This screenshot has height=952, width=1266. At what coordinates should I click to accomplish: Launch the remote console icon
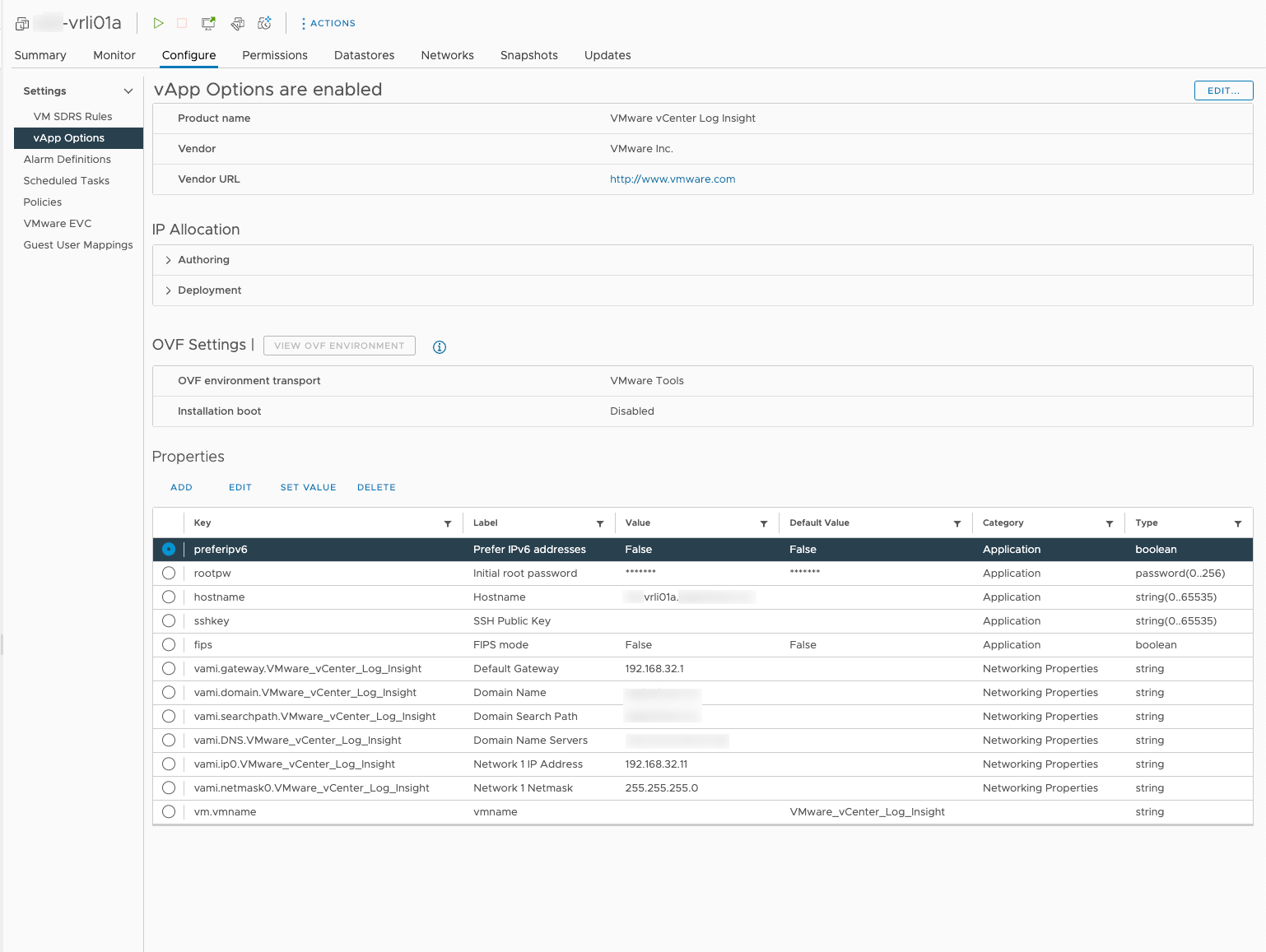point(209,23)
